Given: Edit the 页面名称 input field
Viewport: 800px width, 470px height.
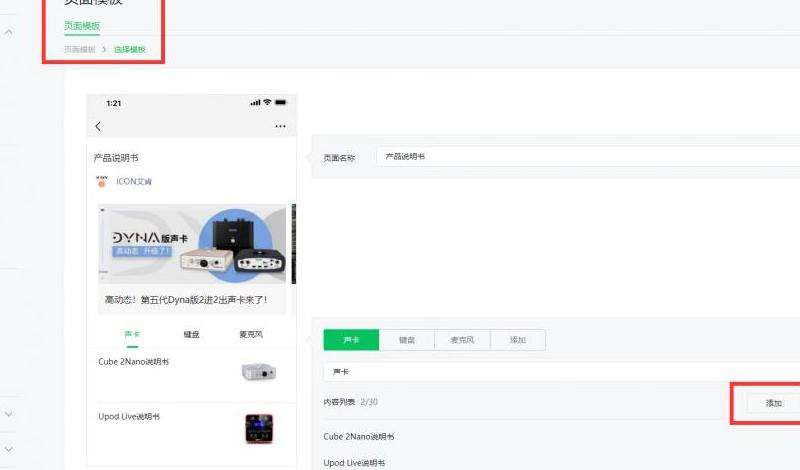Looking at the screenshot, I should point(588,156).
